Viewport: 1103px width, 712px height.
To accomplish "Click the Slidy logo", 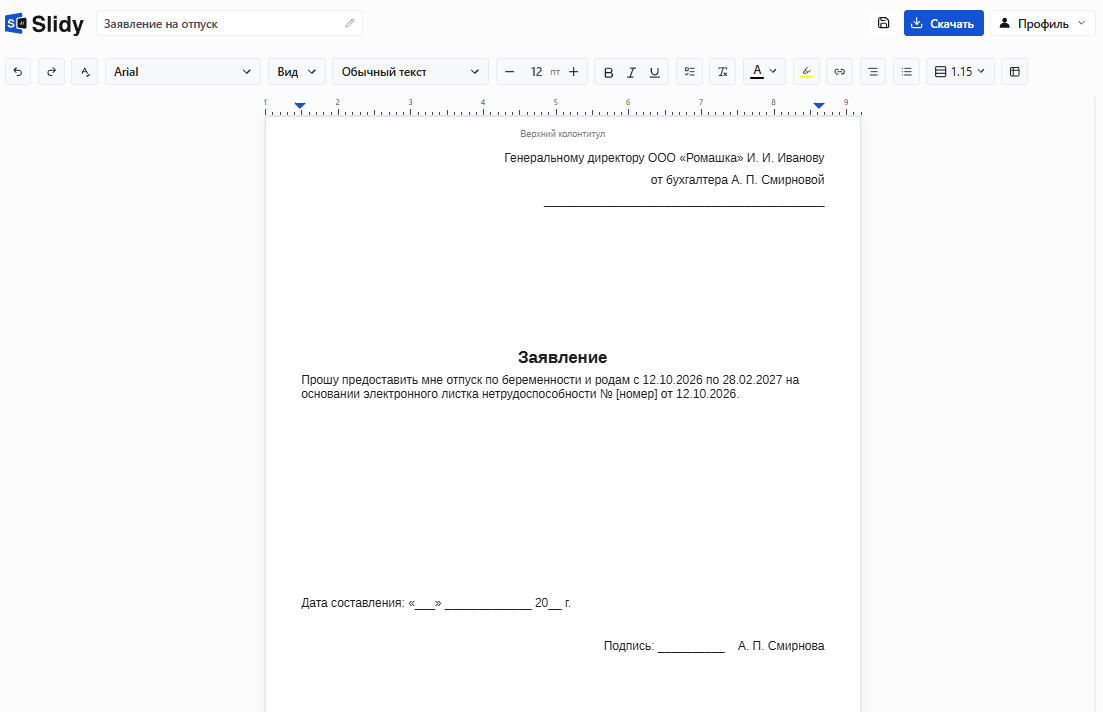I will pos(44,24).
